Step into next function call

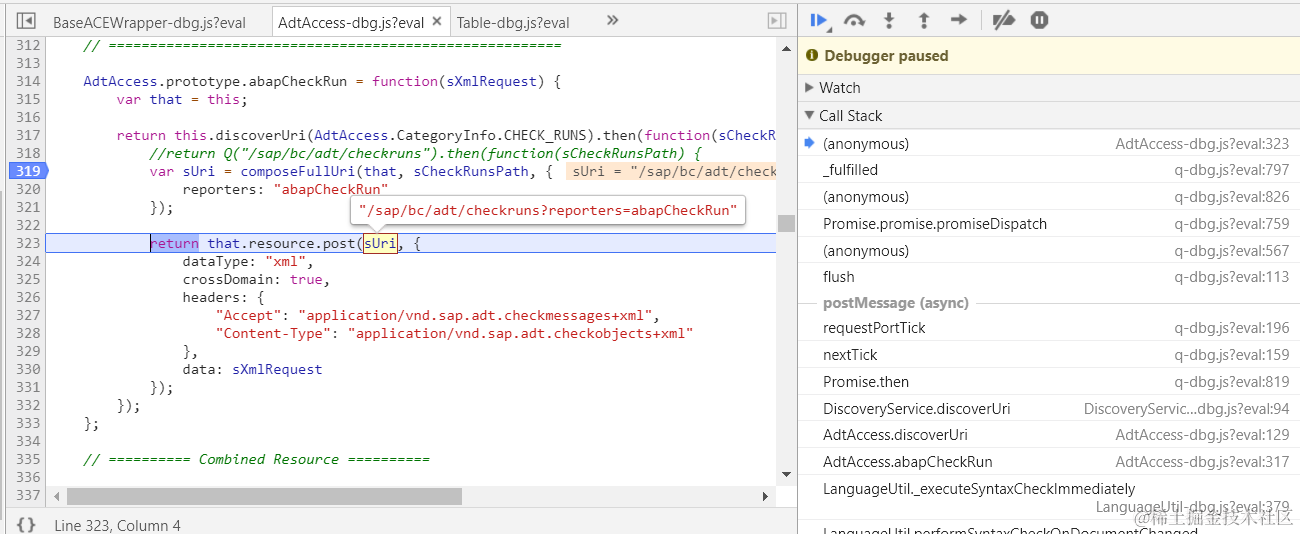[889, 20]
